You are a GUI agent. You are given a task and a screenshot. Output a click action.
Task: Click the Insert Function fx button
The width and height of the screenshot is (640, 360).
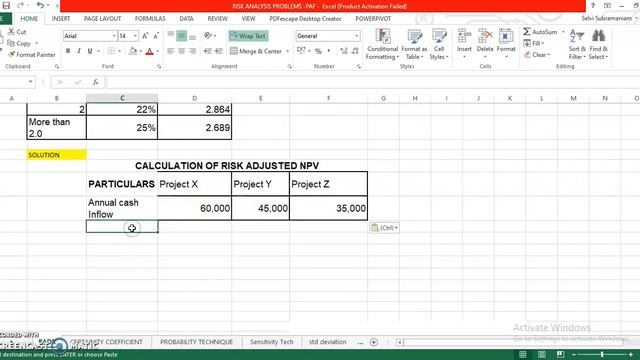95,82
